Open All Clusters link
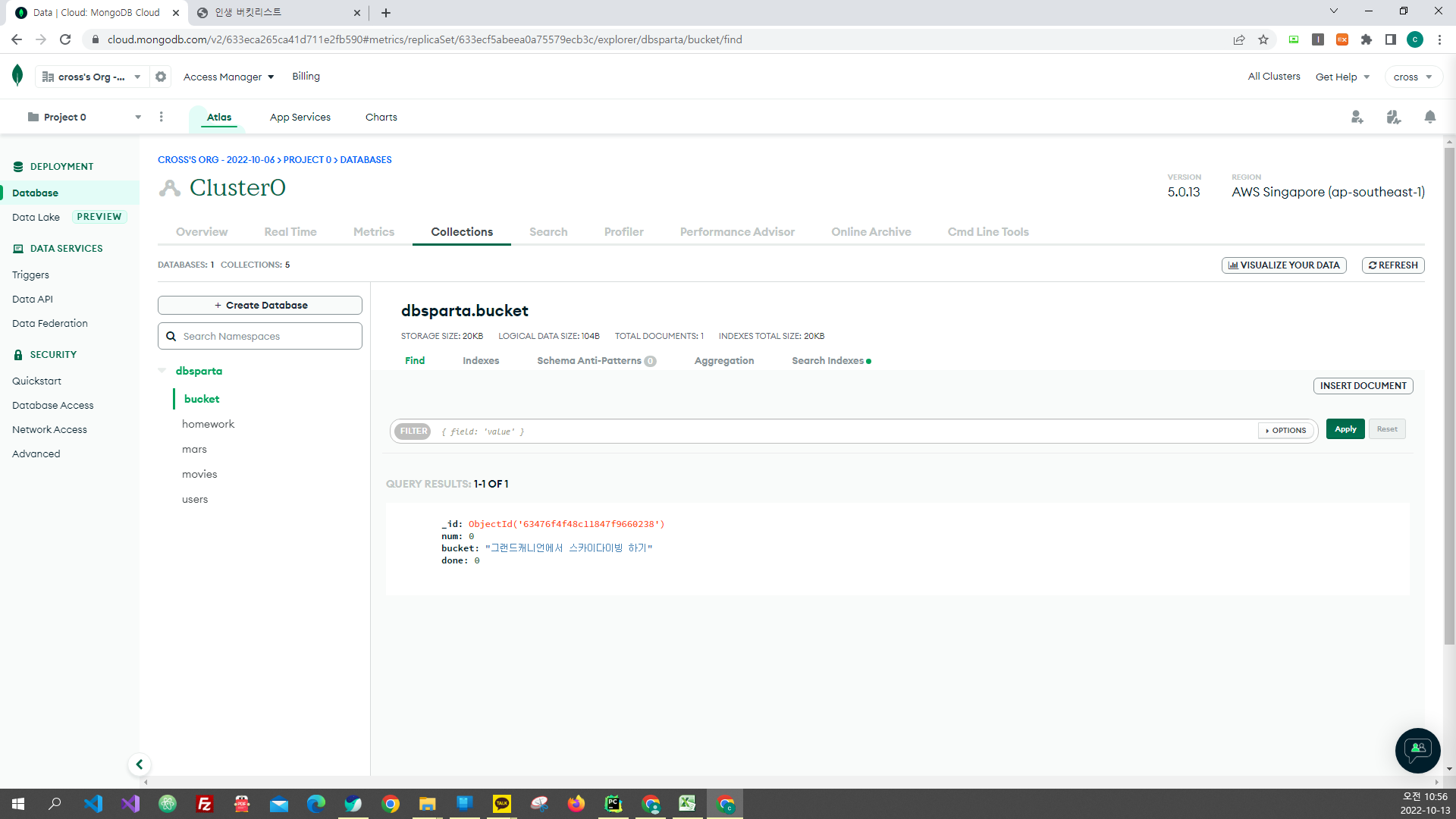The width and height of the screenshot is (1456, 819). pos(1274,77)
